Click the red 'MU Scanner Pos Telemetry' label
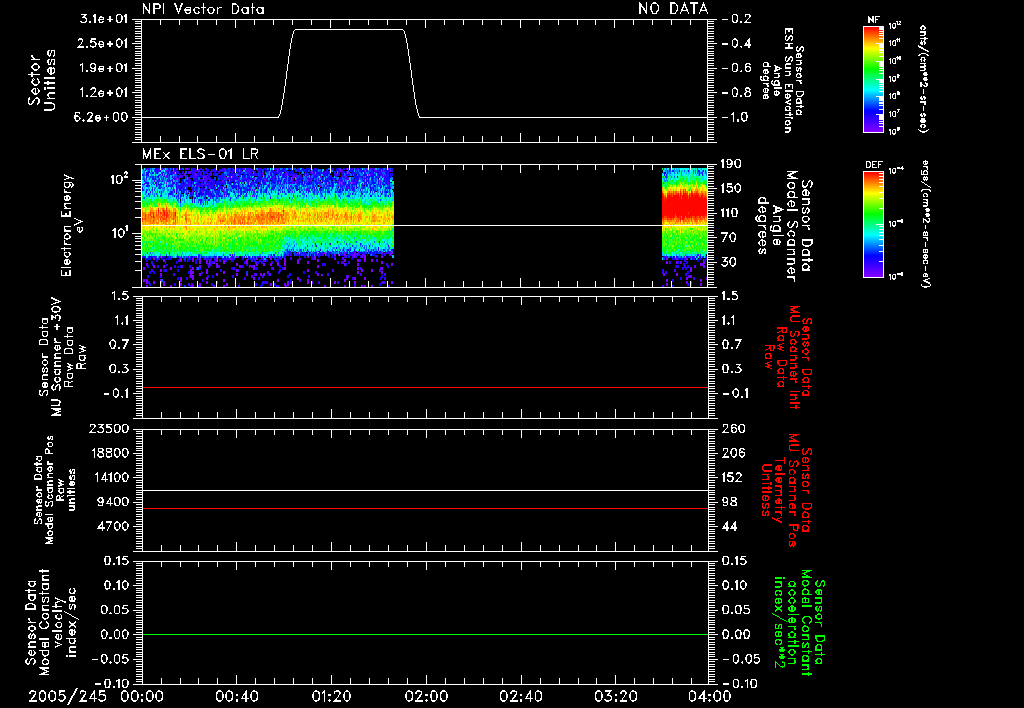 [x=784, y=490]
